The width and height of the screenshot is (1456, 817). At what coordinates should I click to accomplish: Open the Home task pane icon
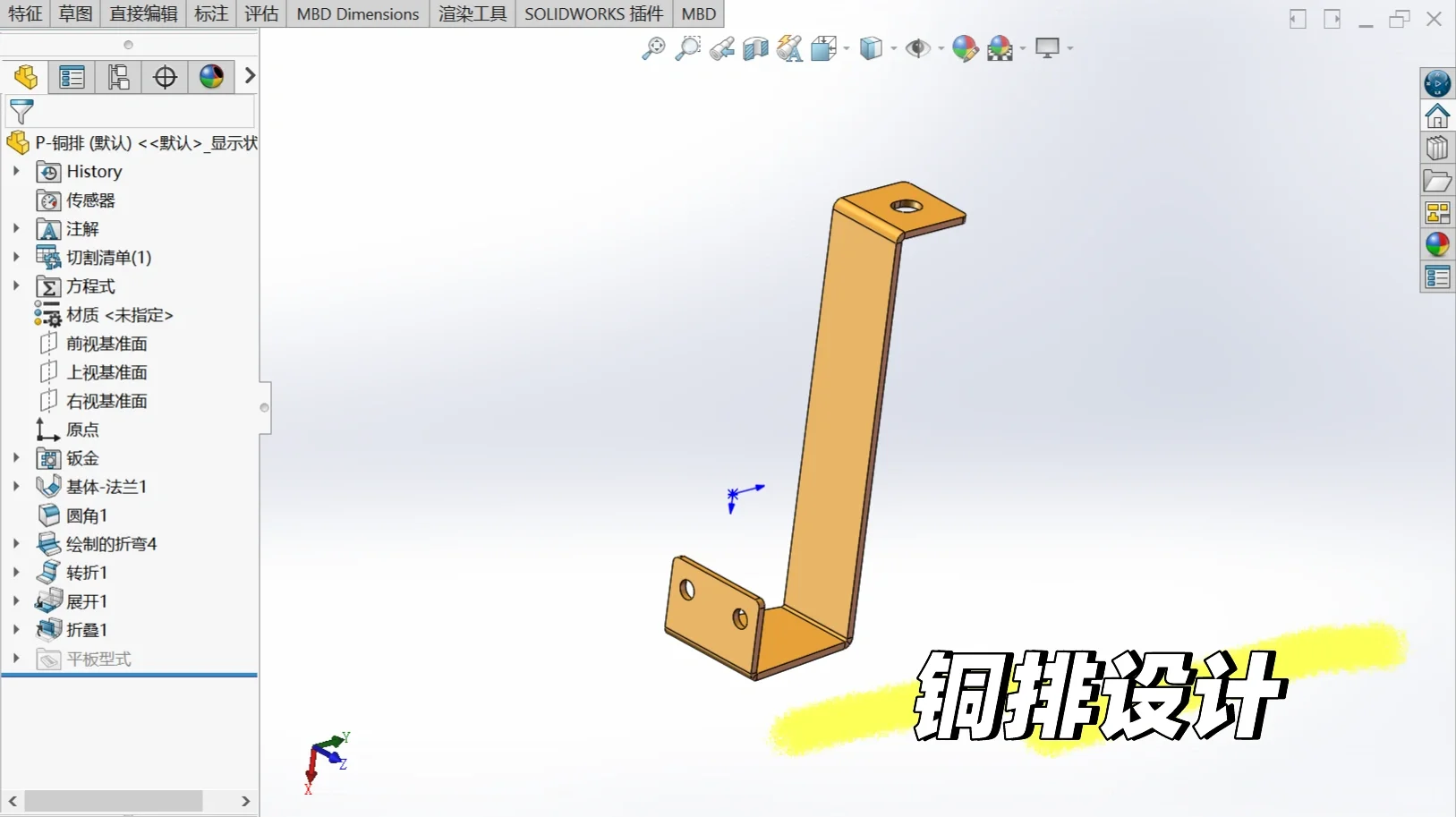(x=1437, y=116)
